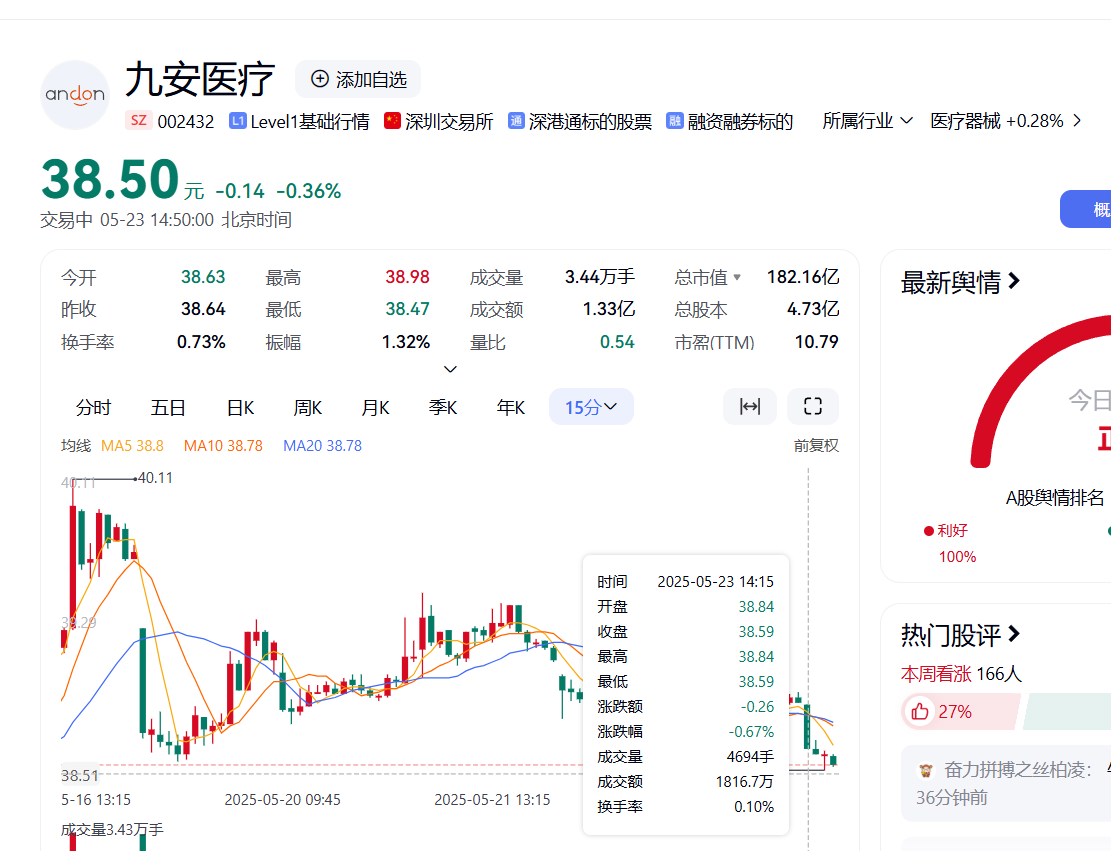
Task: Expand more quote details chevron
Action: tap(450, 369)
